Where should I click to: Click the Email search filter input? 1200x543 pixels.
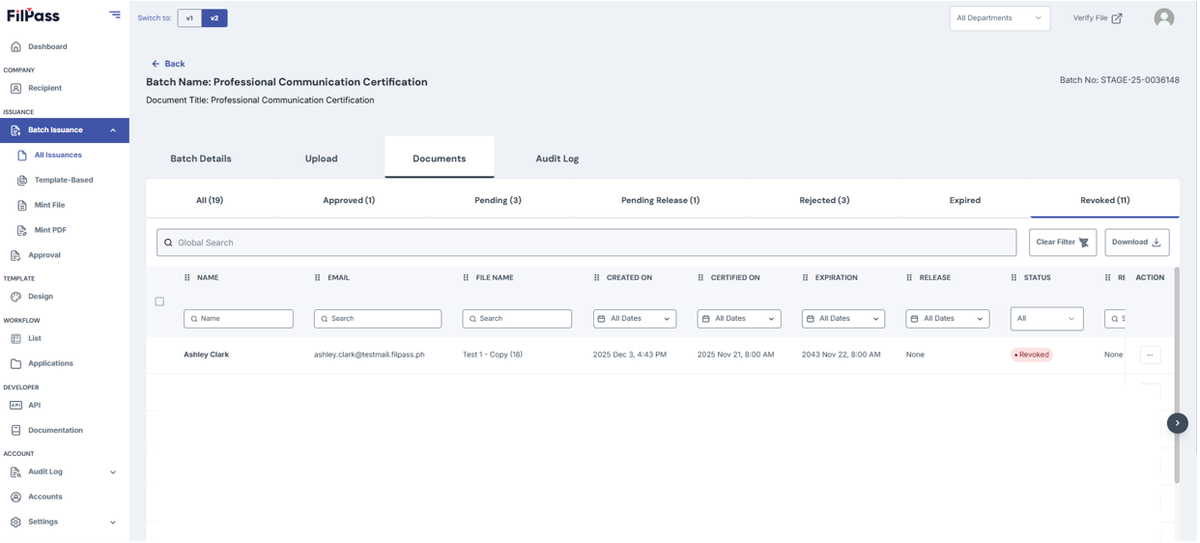pyautogui.click(x=377, y=318)
